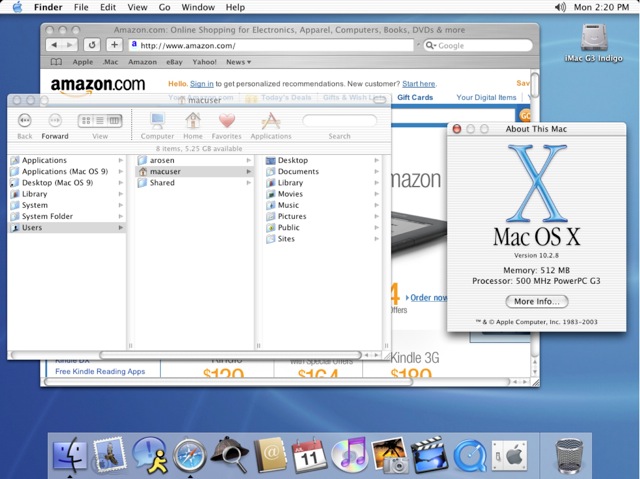Select Movies folder in Finder
Screen dimensions: 640x479
coord(322,194)
